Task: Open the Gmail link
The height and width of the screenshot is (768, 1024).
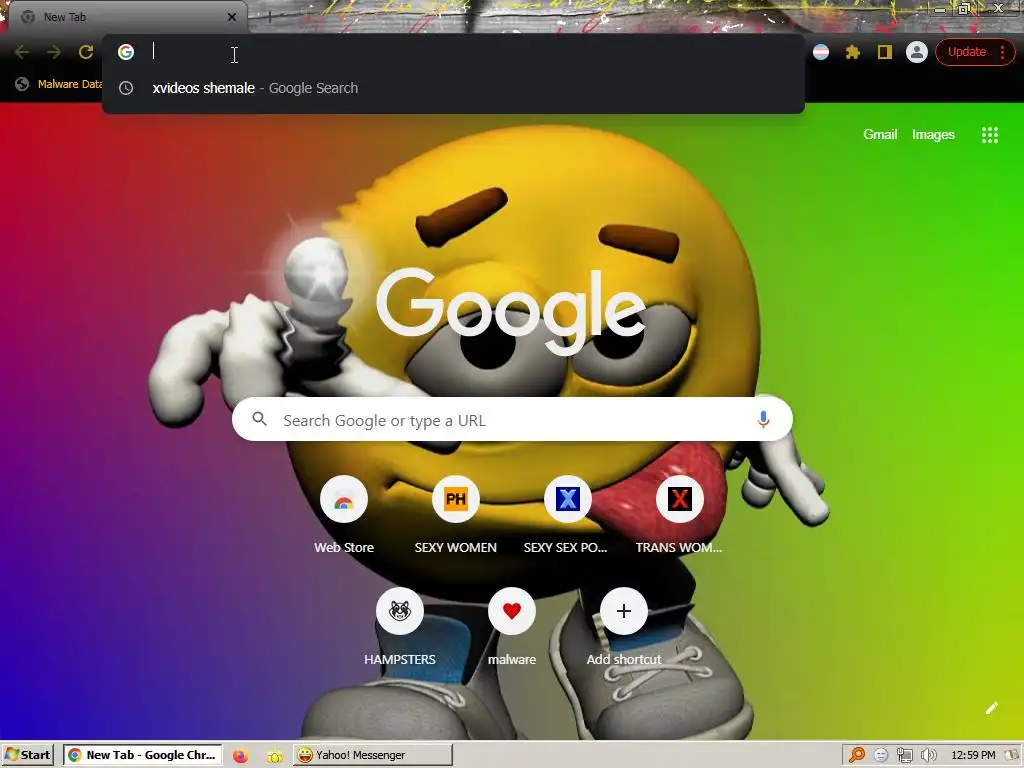Action: coord(880,135)
